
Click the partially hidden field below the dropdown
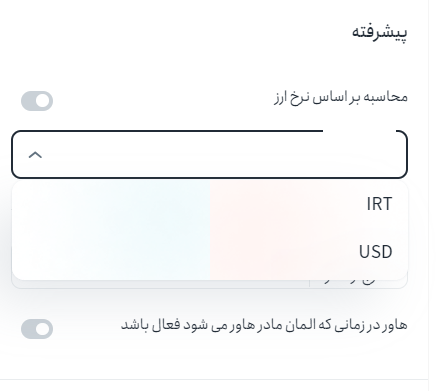click(x=210, y=284)
